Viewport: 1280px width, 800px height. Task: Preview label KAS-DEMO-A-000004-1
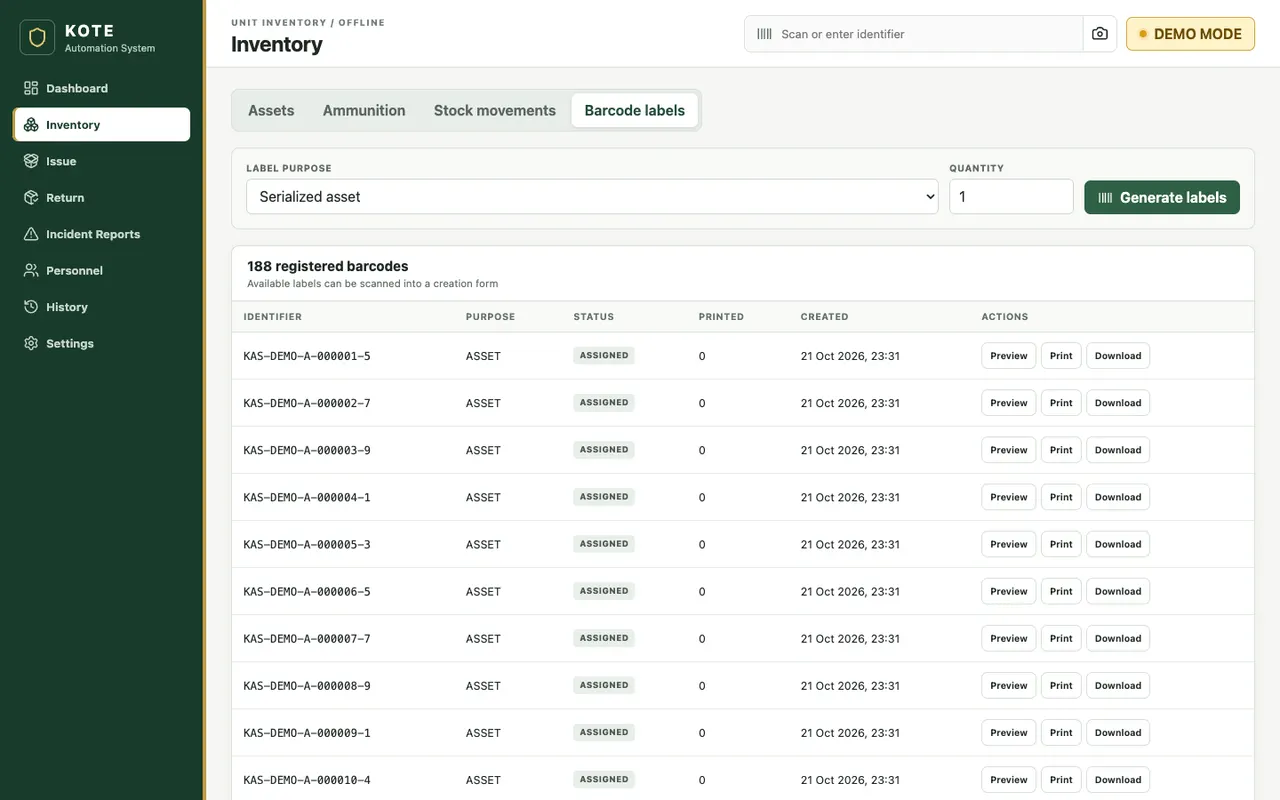[x=1008, y=497]
